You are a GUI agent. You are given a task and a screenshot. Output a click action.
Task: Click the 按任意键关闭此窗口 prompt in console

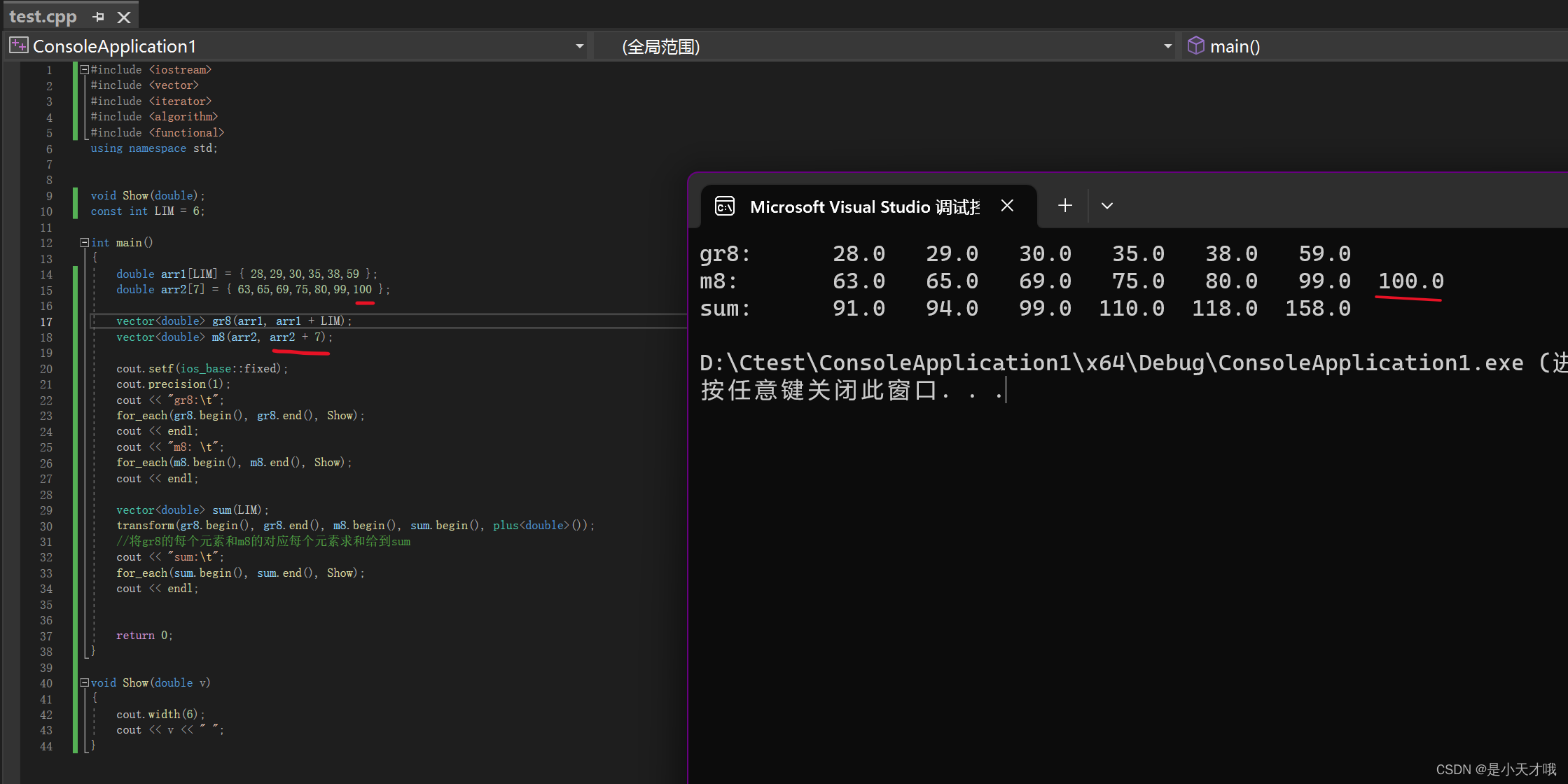coord(852,391)
